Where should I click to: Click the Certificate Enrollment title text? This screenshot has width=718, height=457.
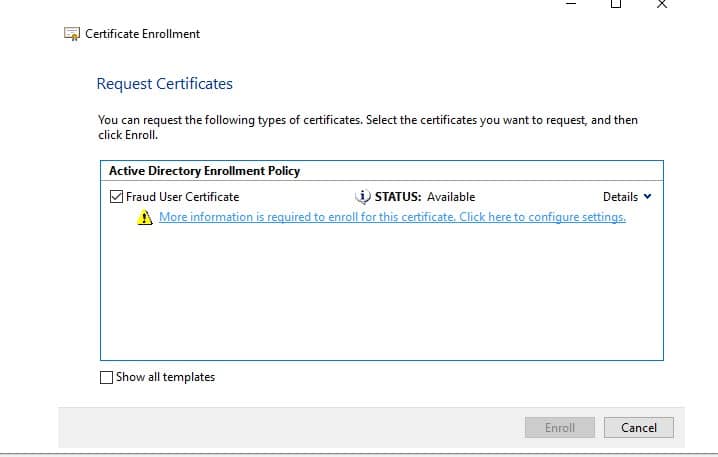(x=142, y=34)
